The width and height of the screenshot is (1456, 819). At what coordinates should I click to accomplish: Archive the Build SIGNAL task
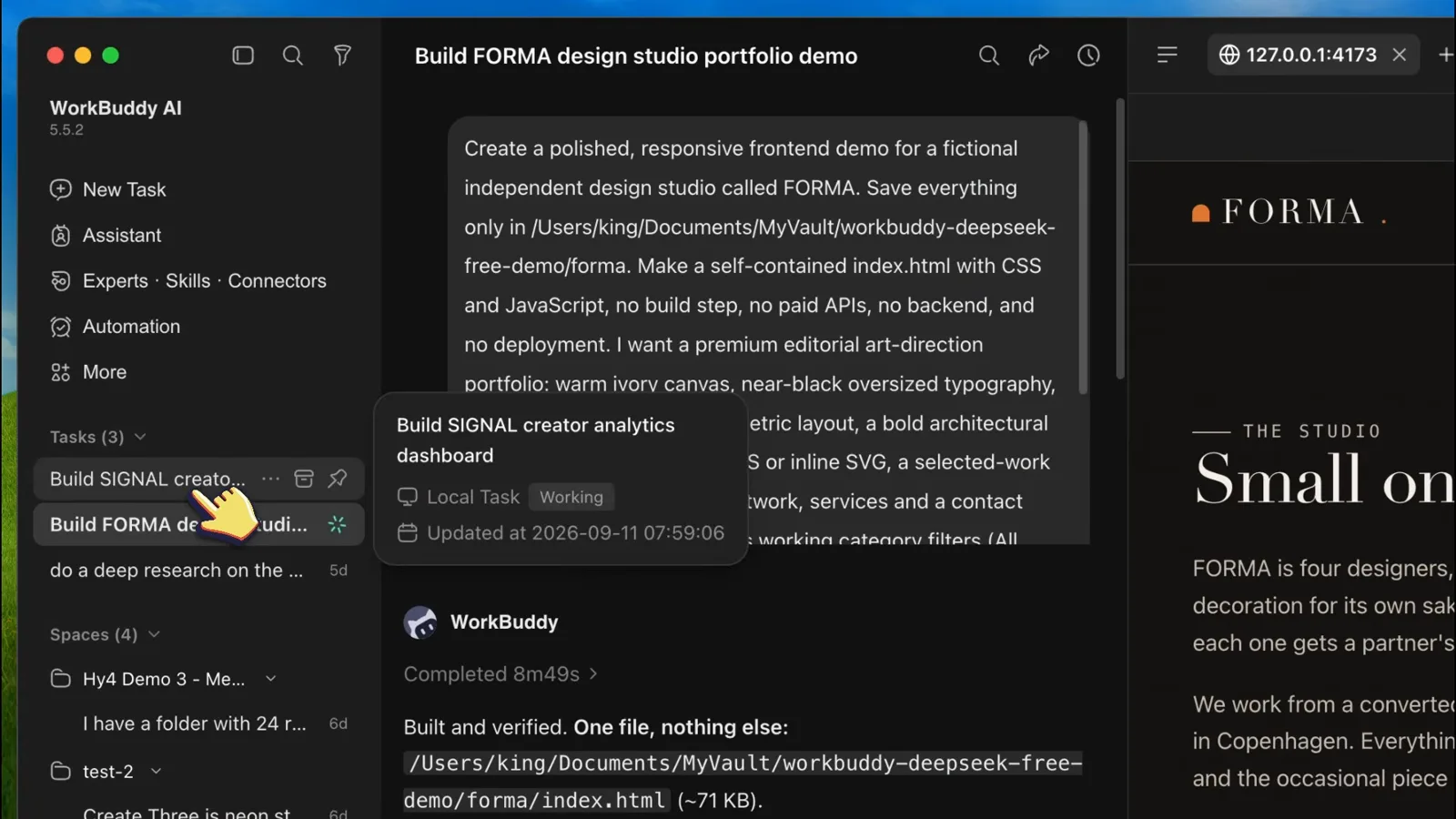click(x=304, y=479)
